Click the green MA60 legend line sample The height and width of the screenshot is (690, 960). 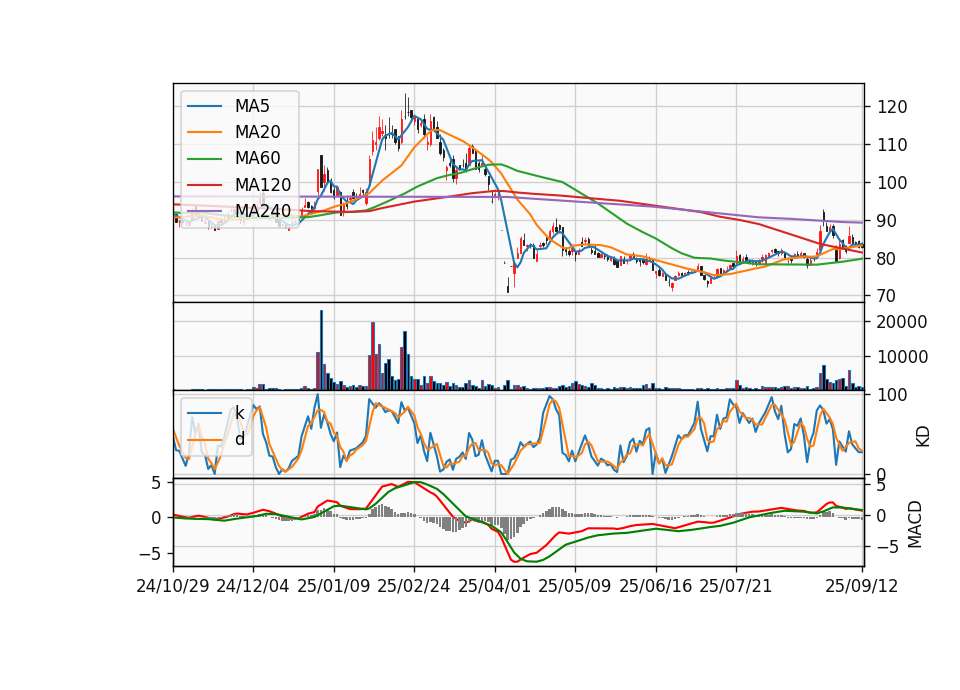click(x=205, y=159)
